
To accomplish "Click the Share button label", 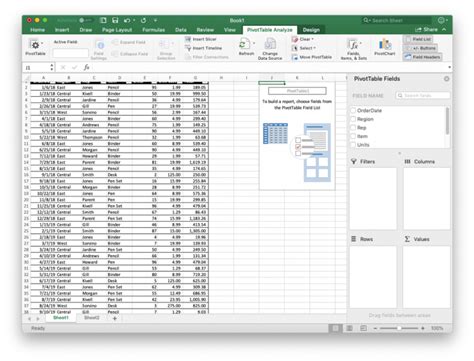I will 430,30.
